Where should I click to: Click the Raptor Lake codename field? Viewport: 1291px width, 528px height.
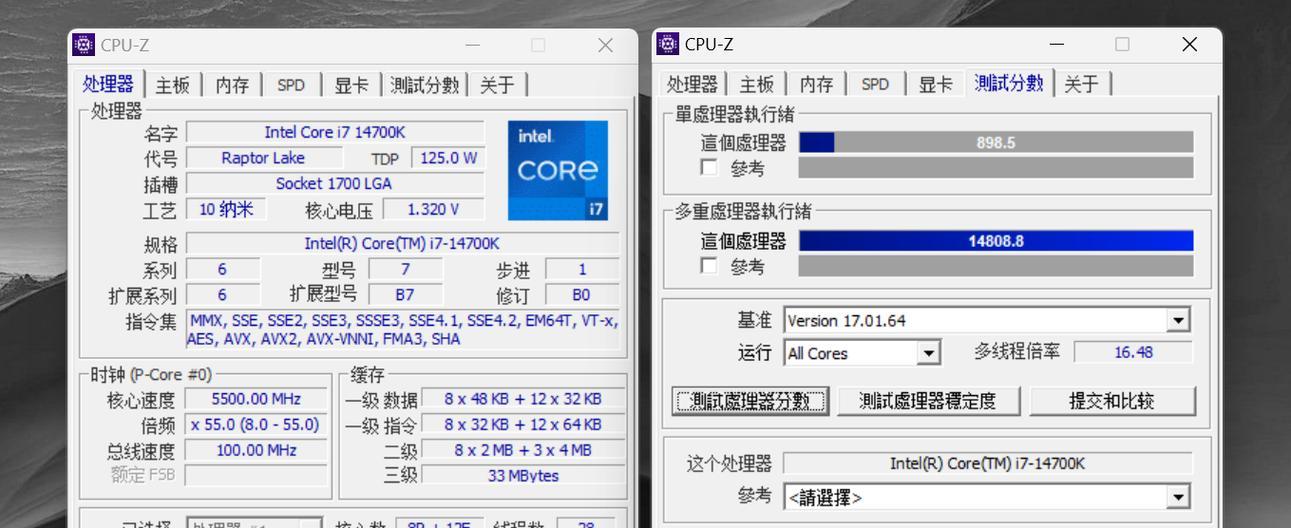264,158
